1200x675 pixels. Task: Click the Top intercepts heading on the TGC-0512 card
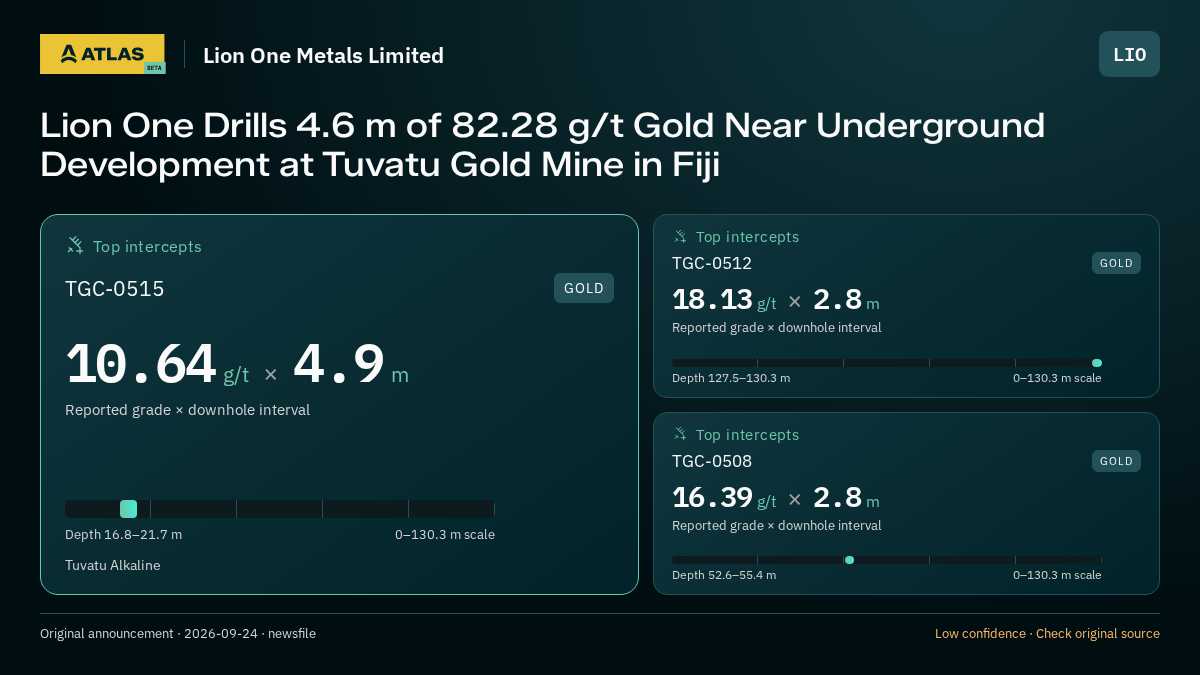click(747, 237)
